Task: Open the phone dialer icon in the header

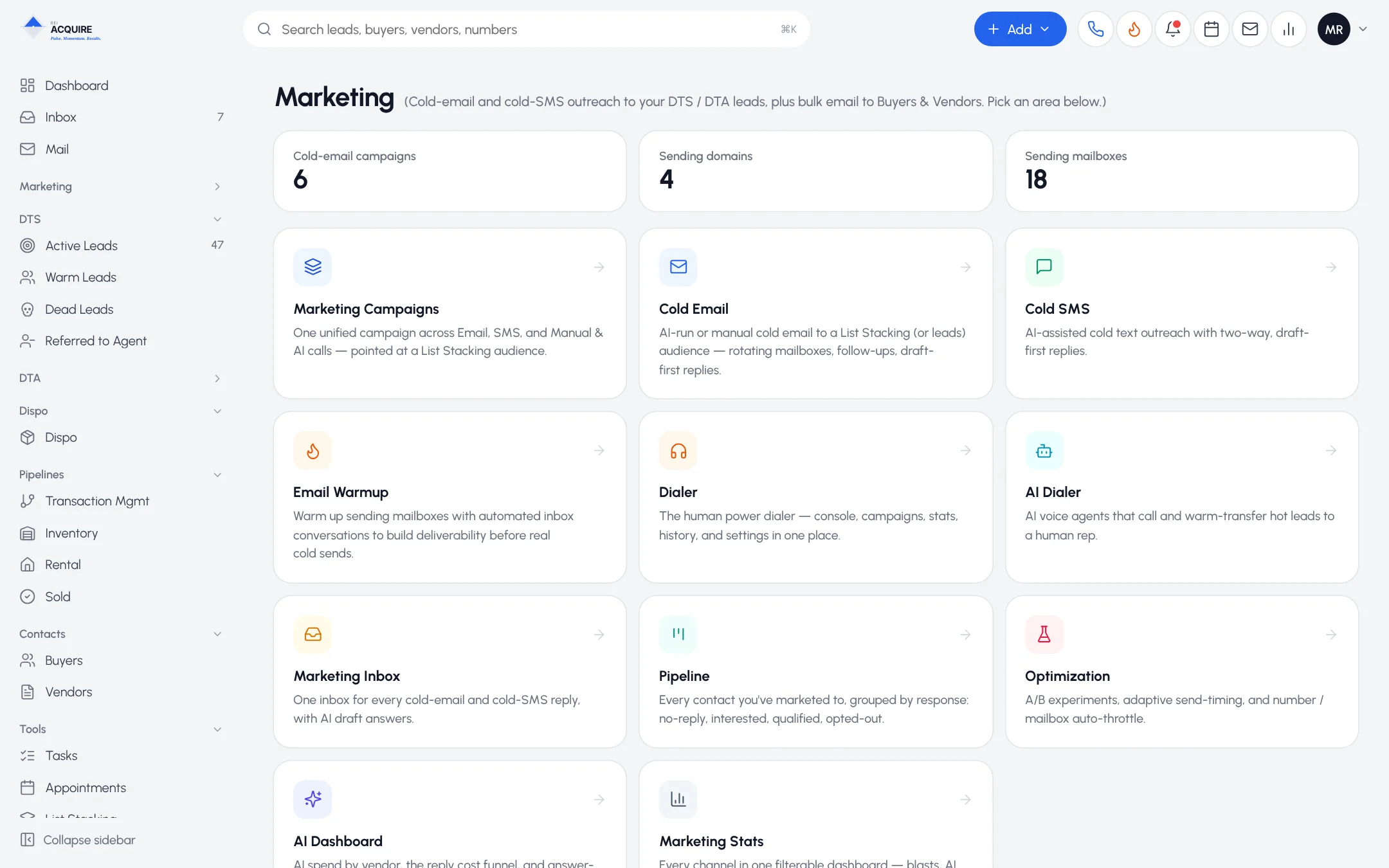Action: 1095,29
